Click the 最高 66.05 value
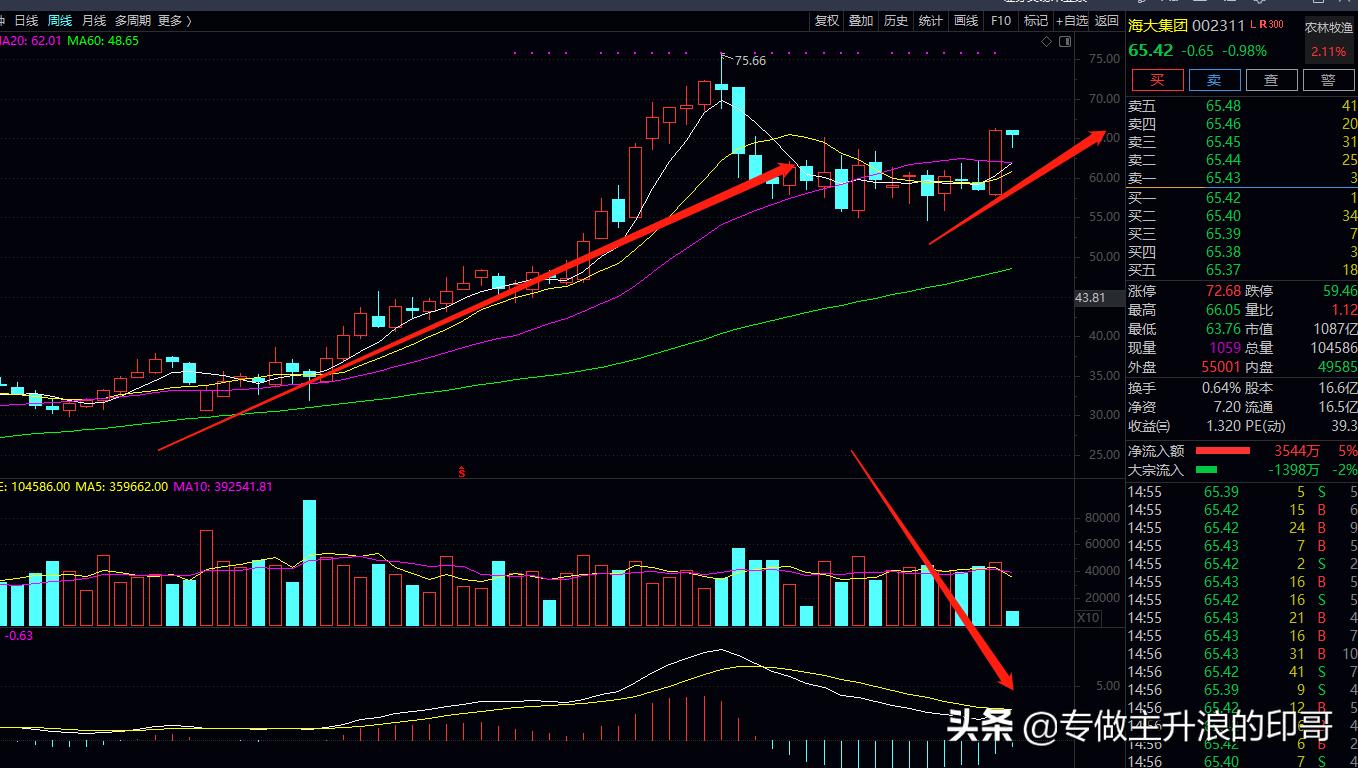This screenshot has height=768, width=1358. tap(1222, 310)
